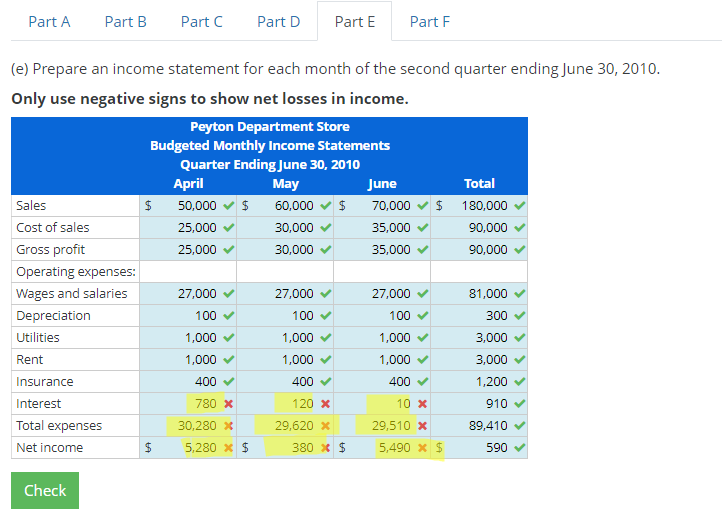Screen dimensions: 722x517
Task: Click the May Sales field 60,000
Action: click(285, 205)
